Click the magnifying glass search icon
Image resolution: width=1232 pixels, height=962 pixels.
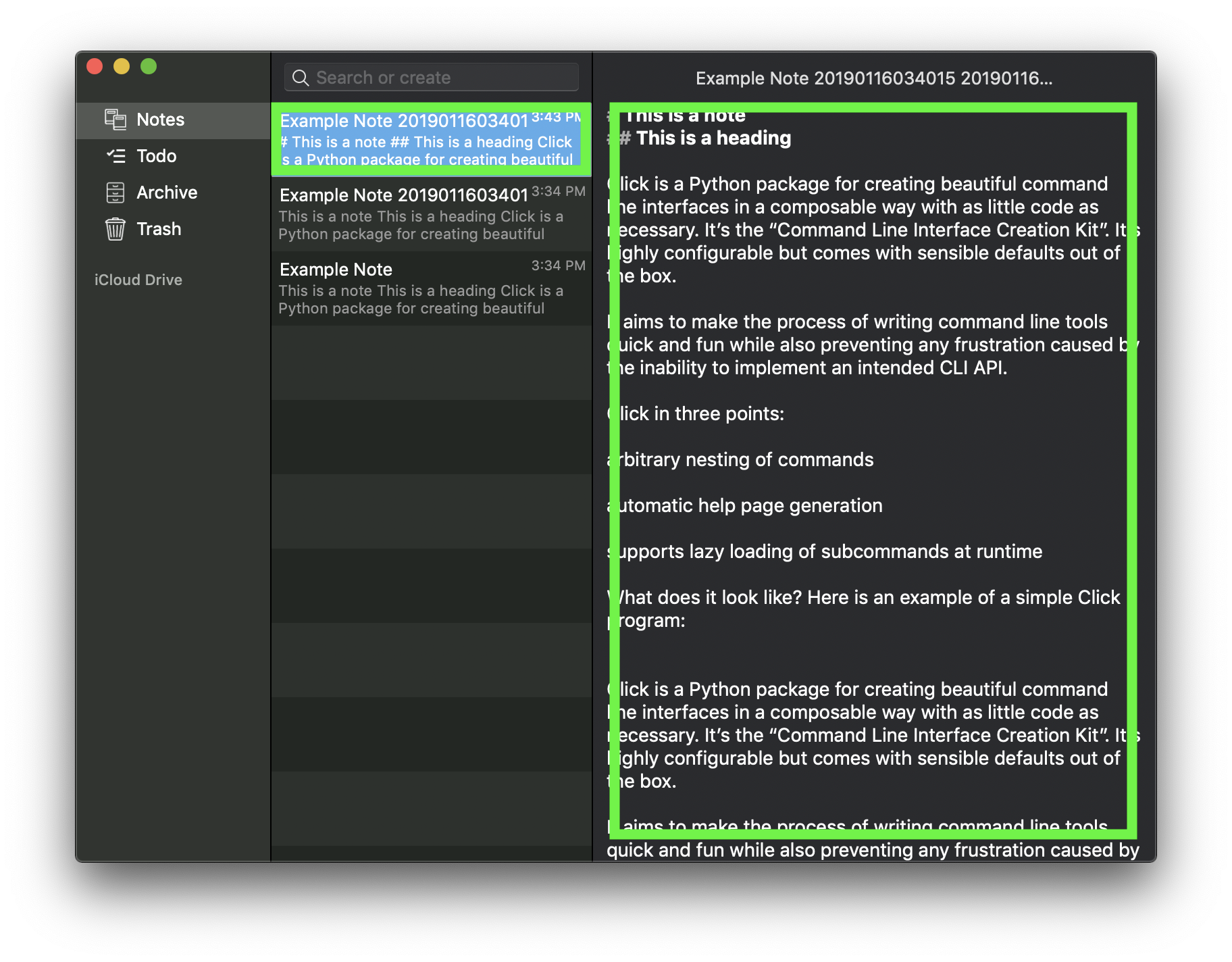pos(301,77)
